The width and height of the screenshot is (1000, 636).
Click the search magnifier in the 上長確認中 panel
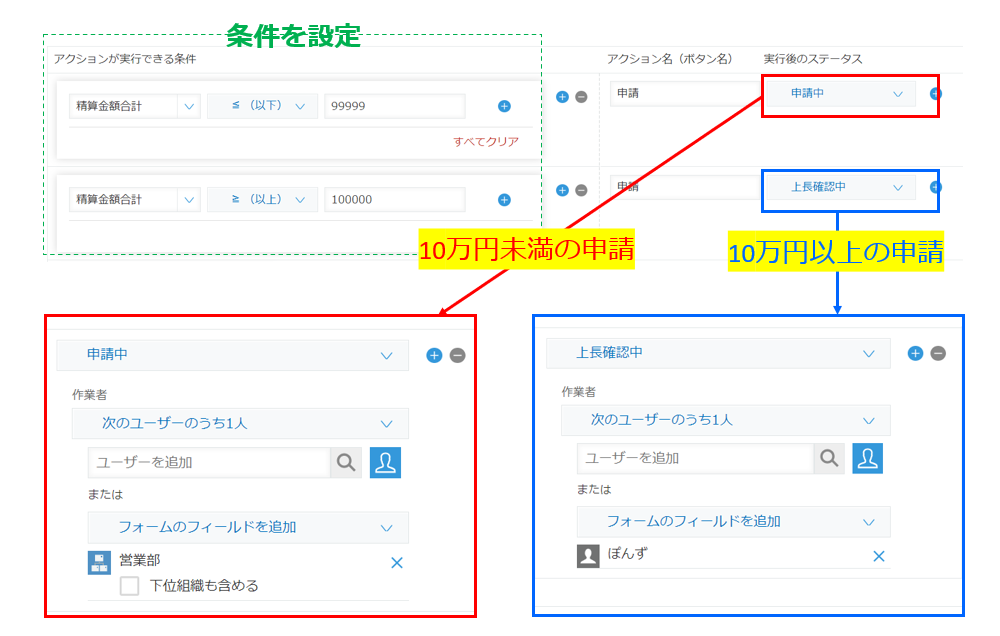(x=828, y=457)
